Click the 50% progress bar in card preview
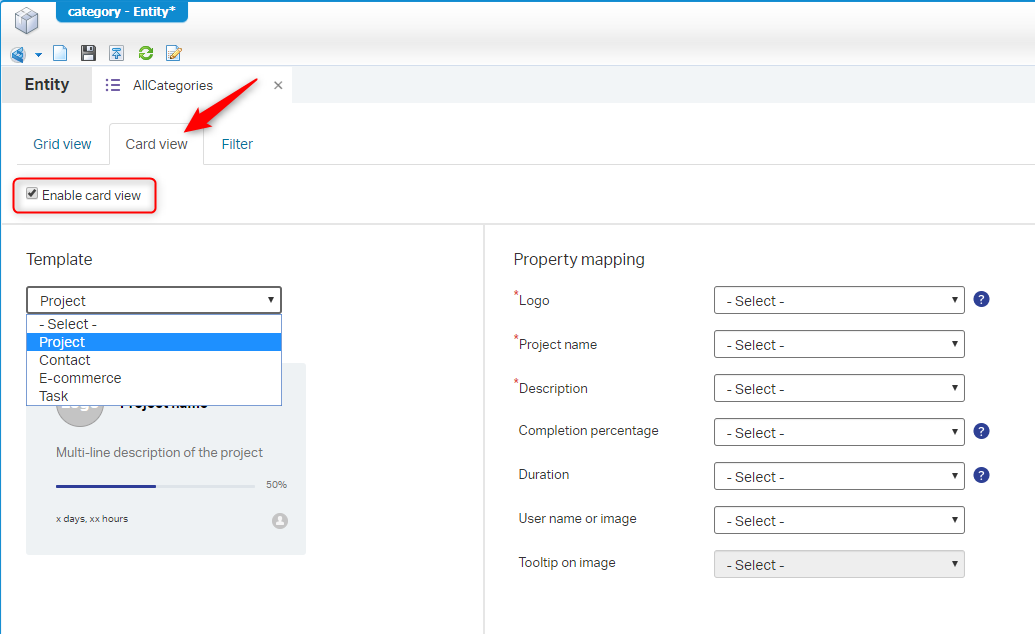Screen dimensions: 1035x634 155,486
